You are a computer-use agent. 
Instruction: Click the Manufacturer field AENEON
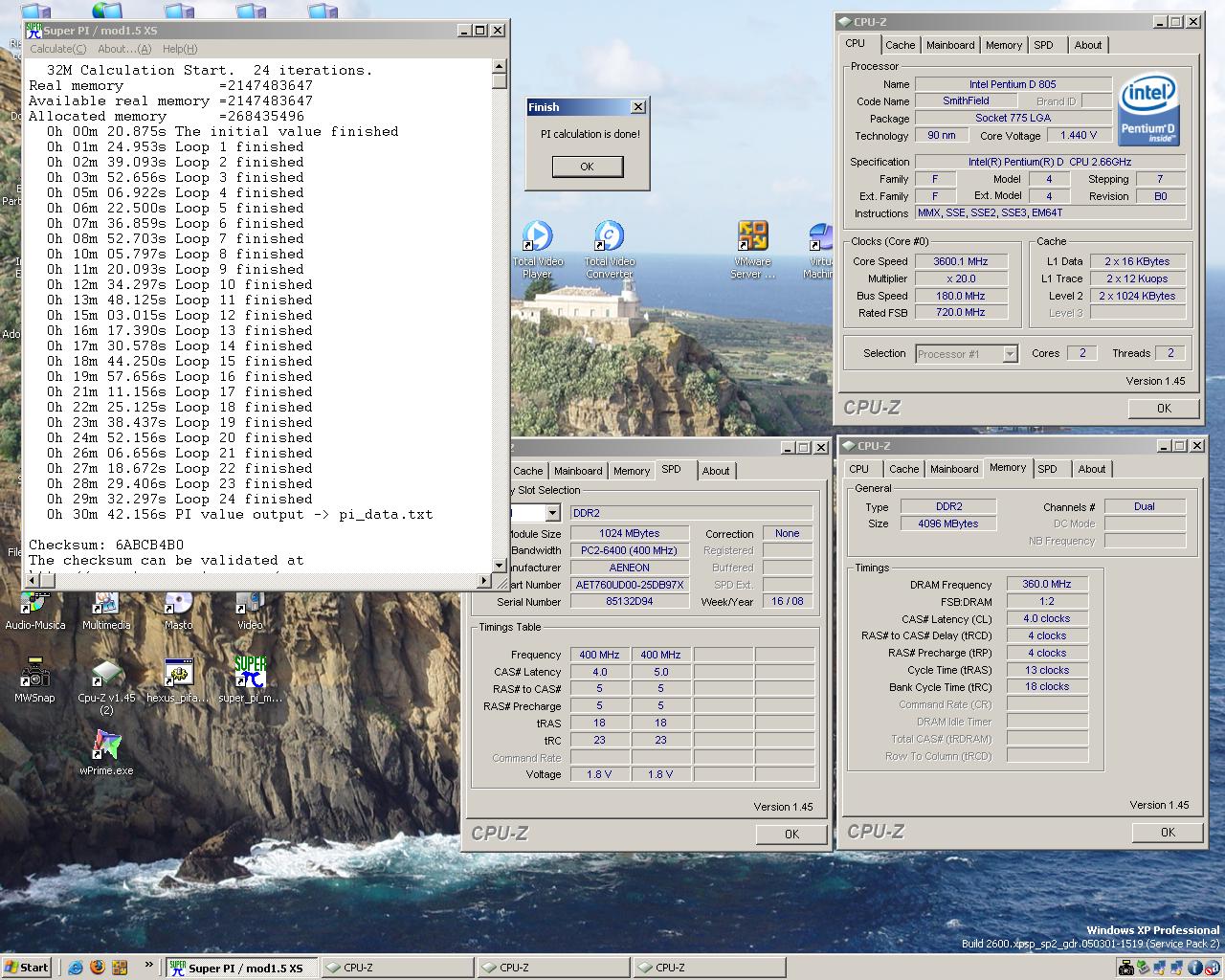coord(629,568)
